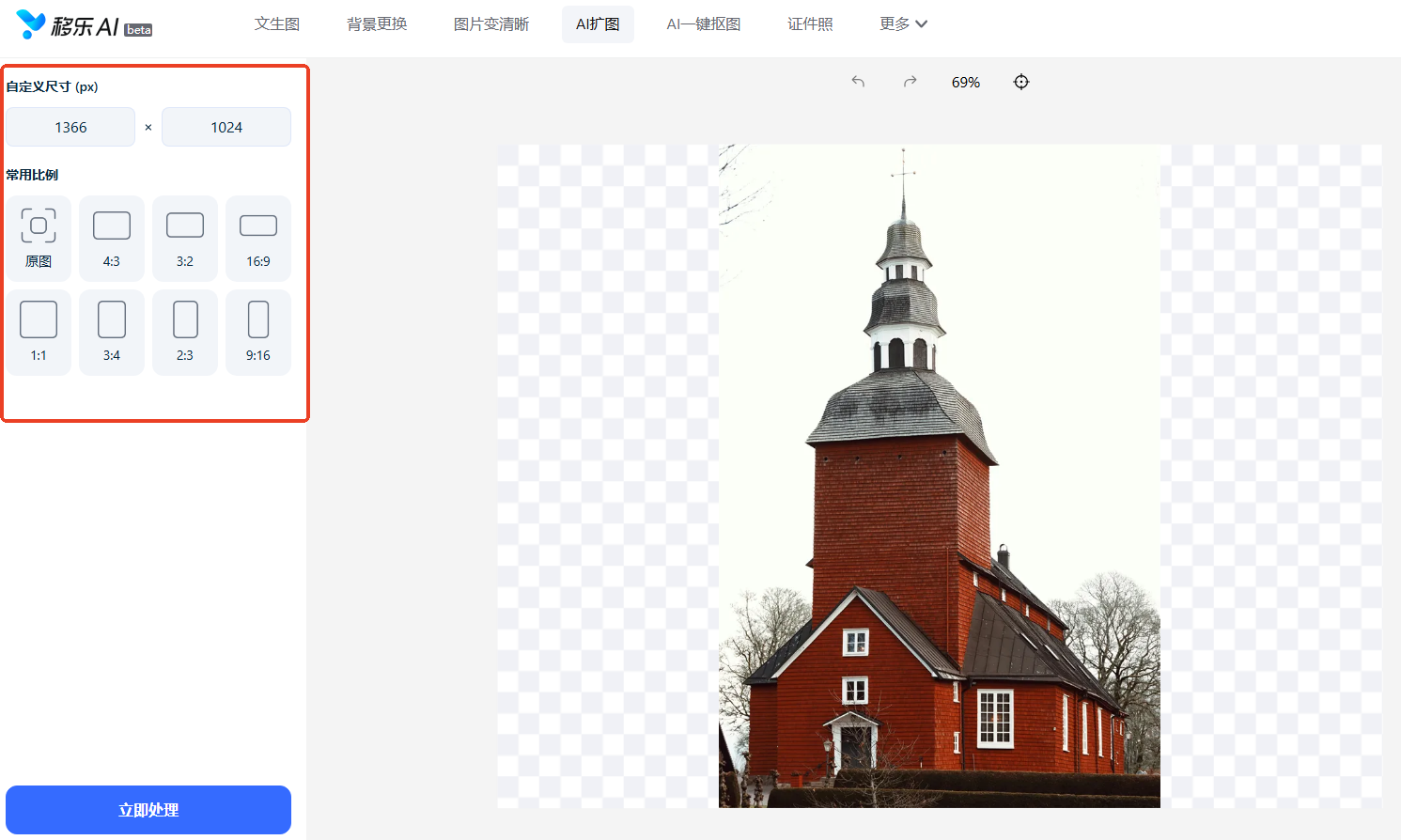Viewport: 1401px width, 840px height.
Task: Pick the 2:3 portrait ratio
Action: pyautogui.click(x=185, y=333)
